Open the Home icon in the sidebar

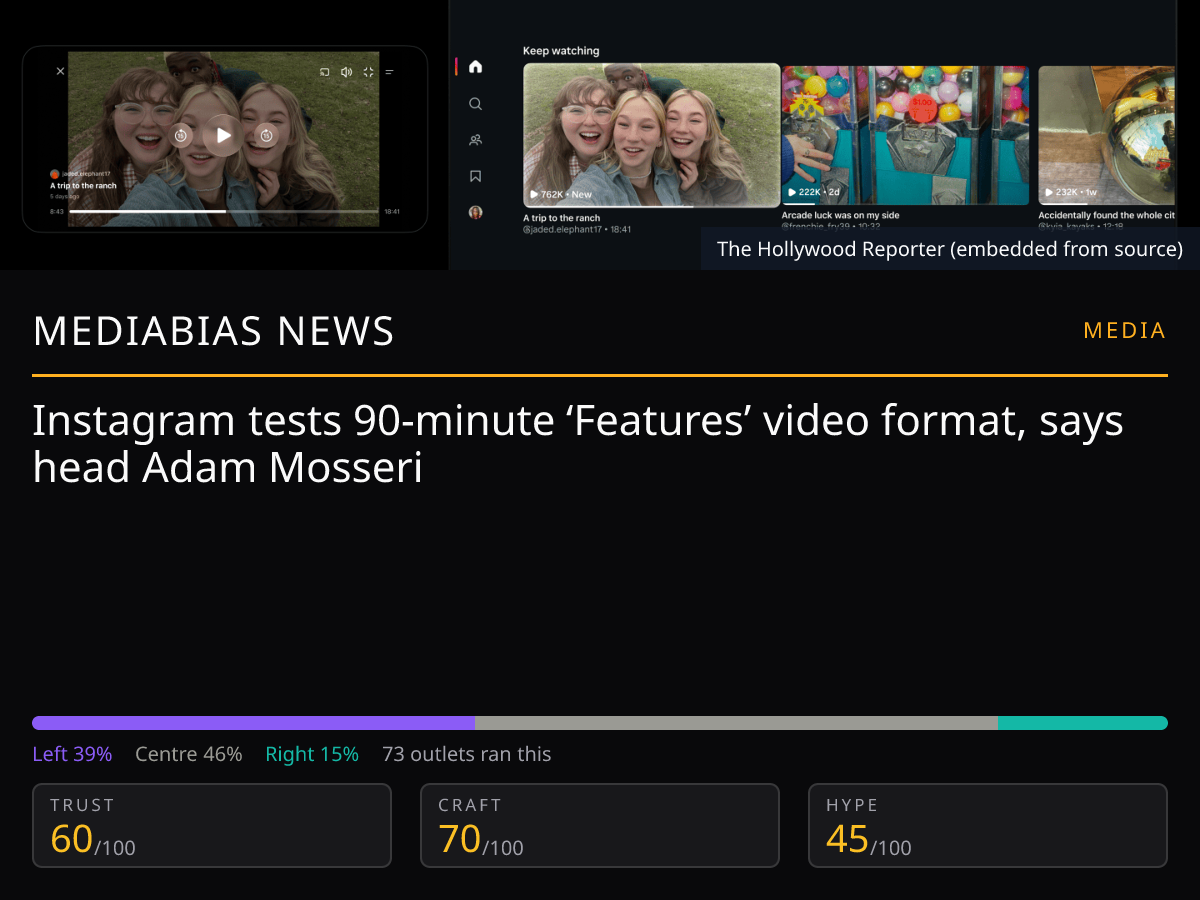point(475,67)
